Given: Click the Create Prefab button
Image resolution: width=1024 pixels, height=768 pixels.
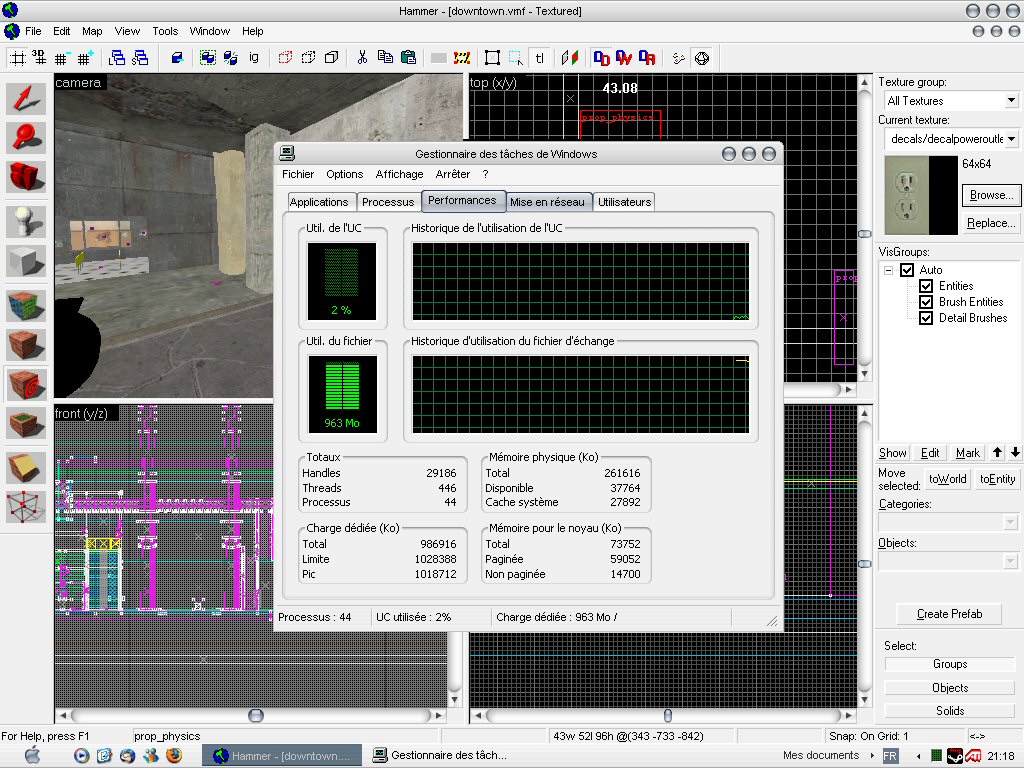Looking at the screenshot, I should point(950,614).
